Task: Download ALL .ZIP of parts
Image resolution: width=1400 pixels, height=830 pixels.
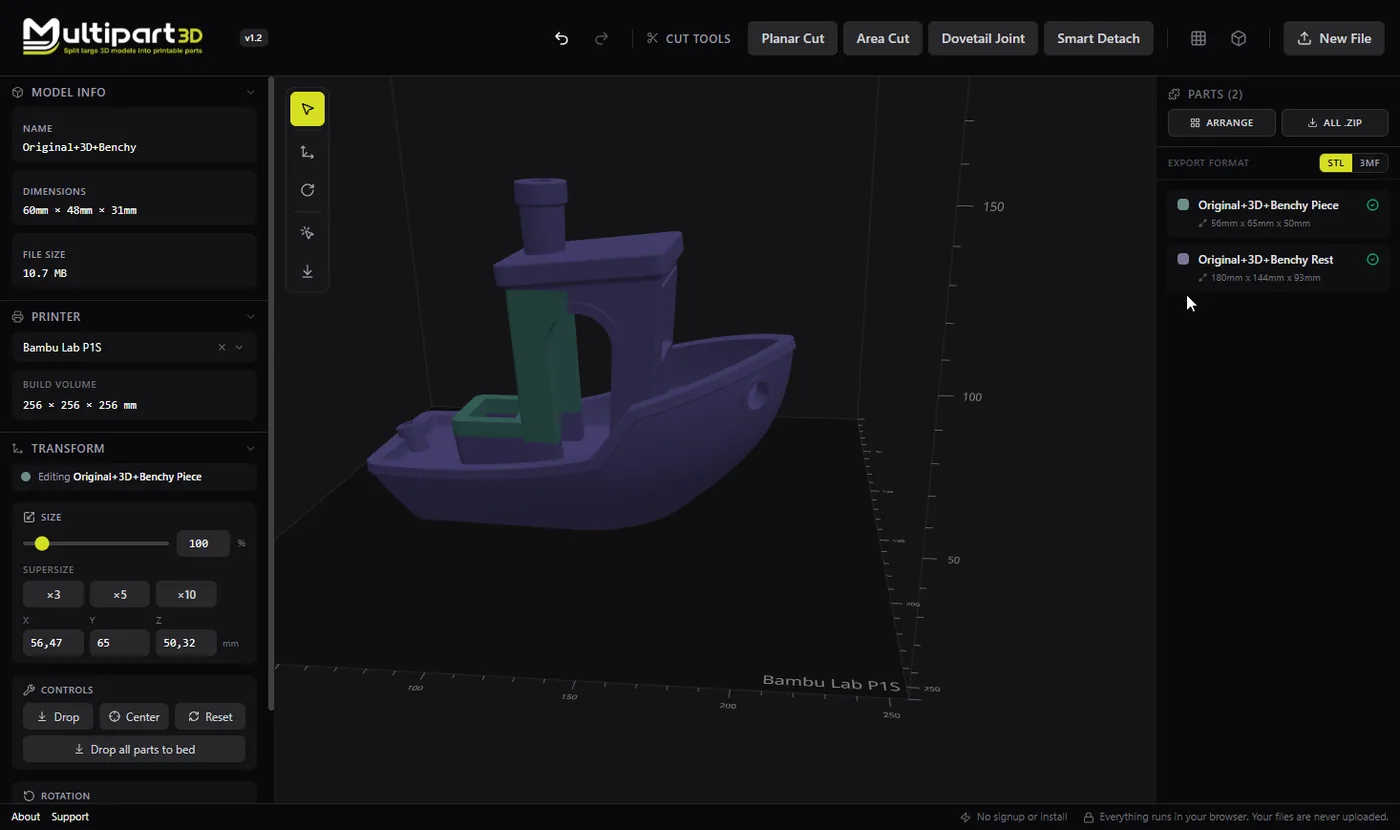Action: click(x=1335, y=123)
